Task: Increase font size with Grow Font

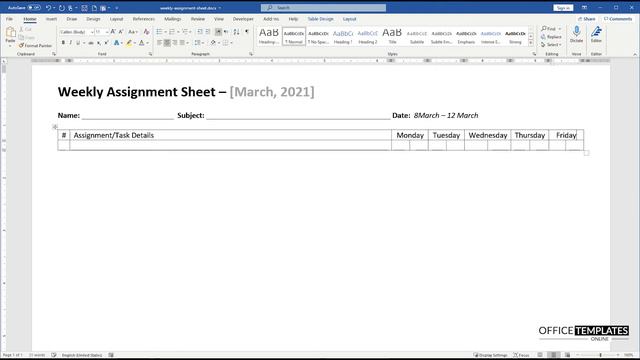Action: [x=113, y=32]
